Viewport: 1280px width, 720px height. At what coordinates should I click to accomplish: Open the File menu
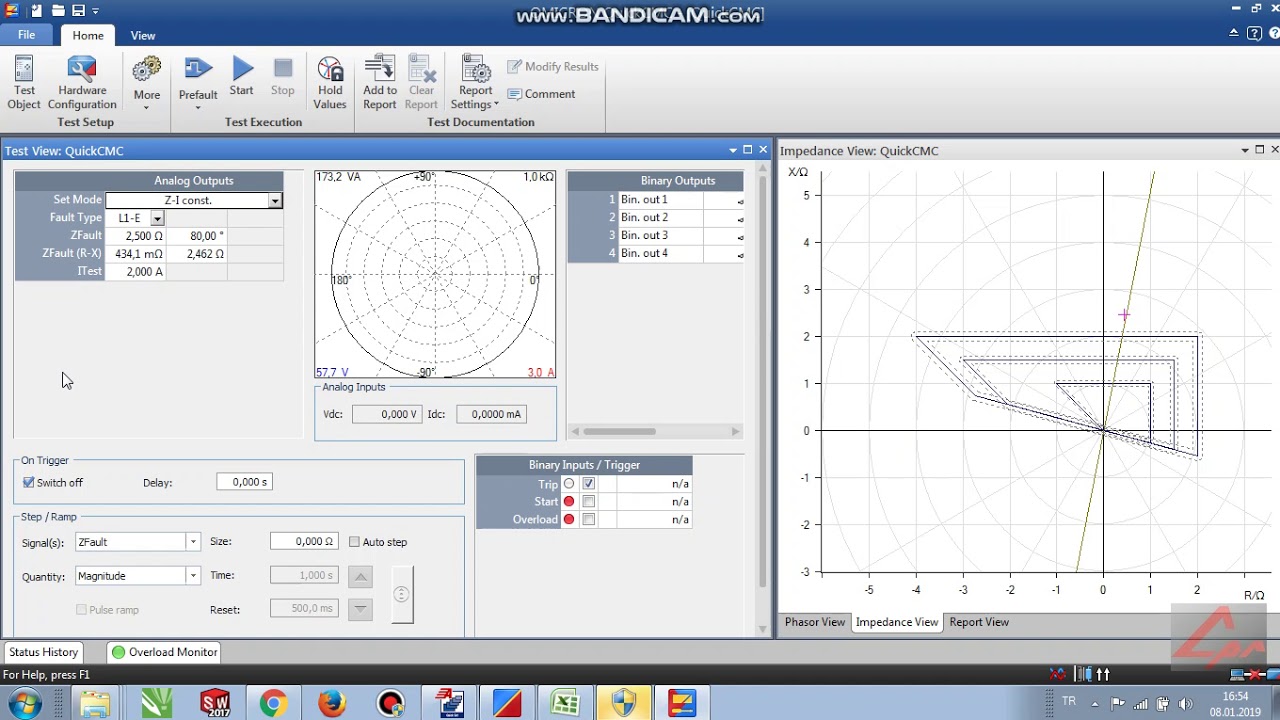(27, 35)
